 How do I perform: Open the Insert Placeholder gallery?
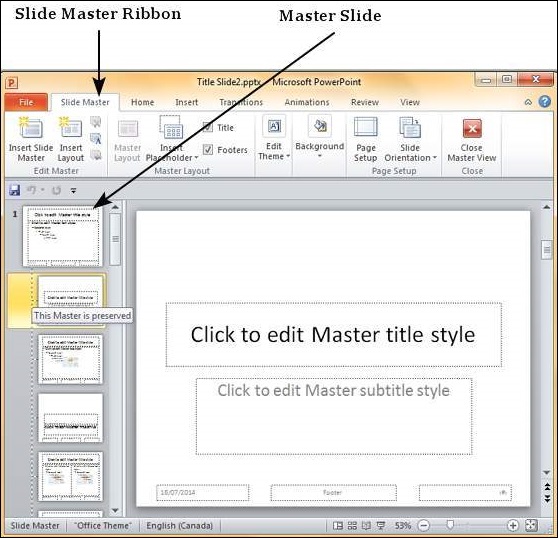(172, 139)
